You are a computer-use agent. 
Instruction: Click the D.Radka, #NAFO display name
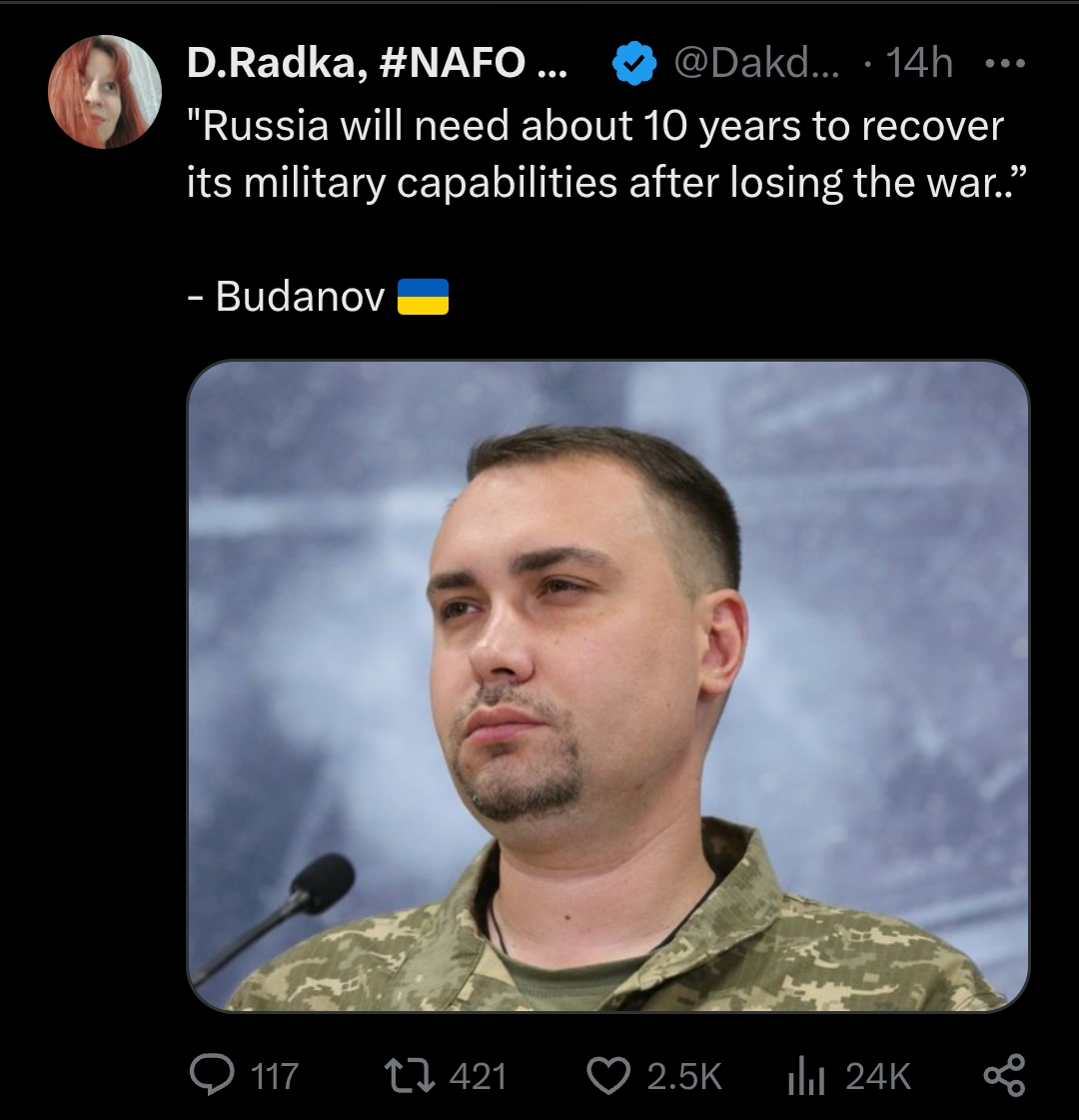pos(377,64)
